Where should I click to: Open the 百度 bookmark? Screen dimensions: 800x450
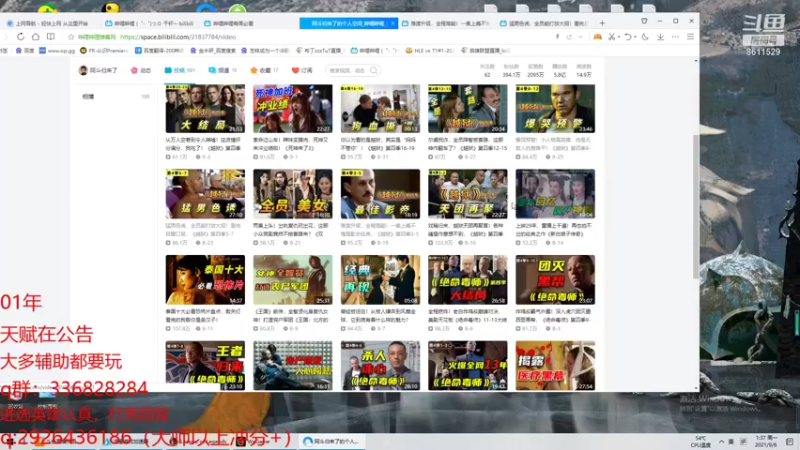tap(25, 51)
